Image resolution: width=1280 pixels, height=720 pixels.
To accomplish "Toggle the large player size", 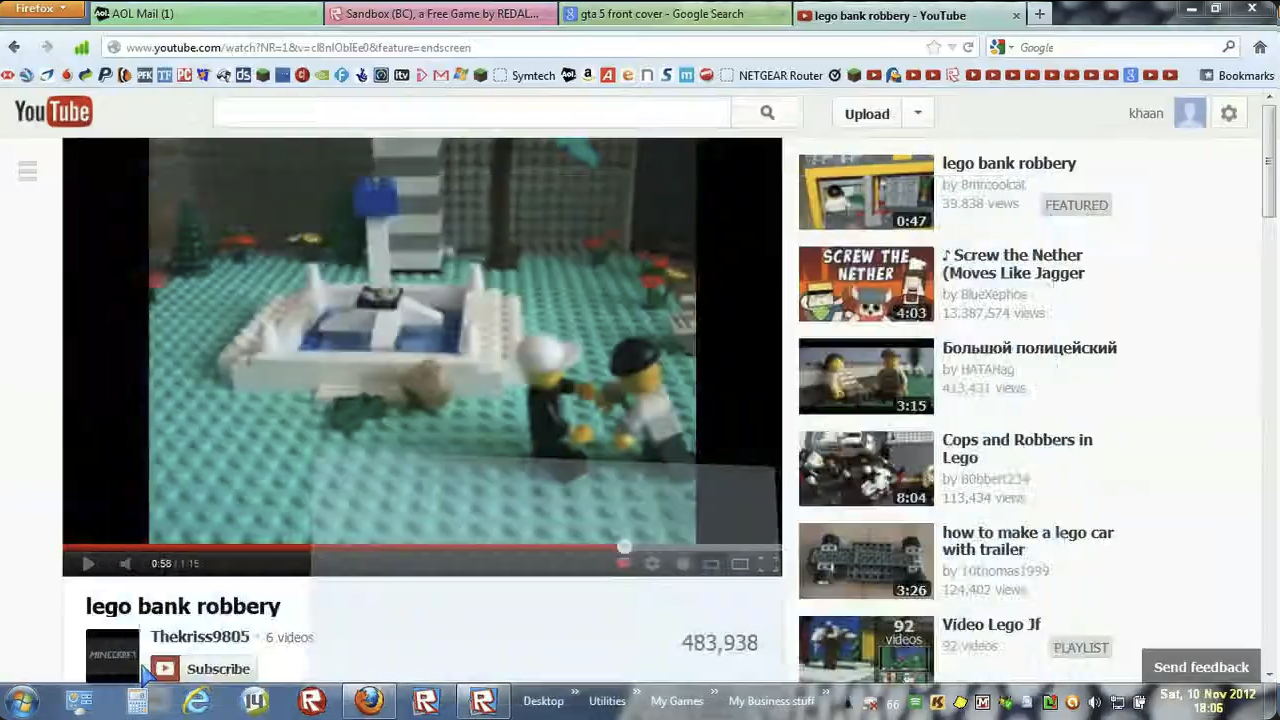I will point(739,564).
